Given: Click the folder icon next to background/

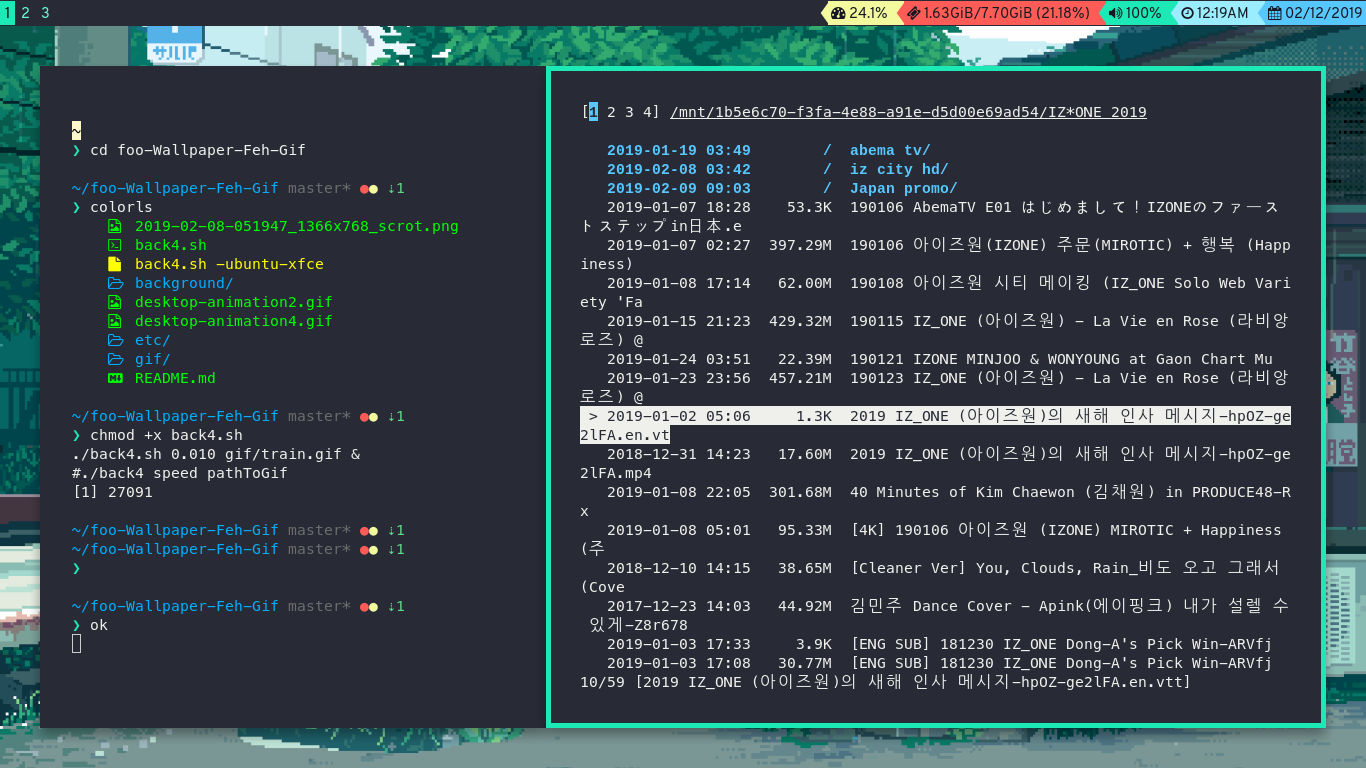Looking at the screenshot, I should pyautogui.click(x=115, y=283).
